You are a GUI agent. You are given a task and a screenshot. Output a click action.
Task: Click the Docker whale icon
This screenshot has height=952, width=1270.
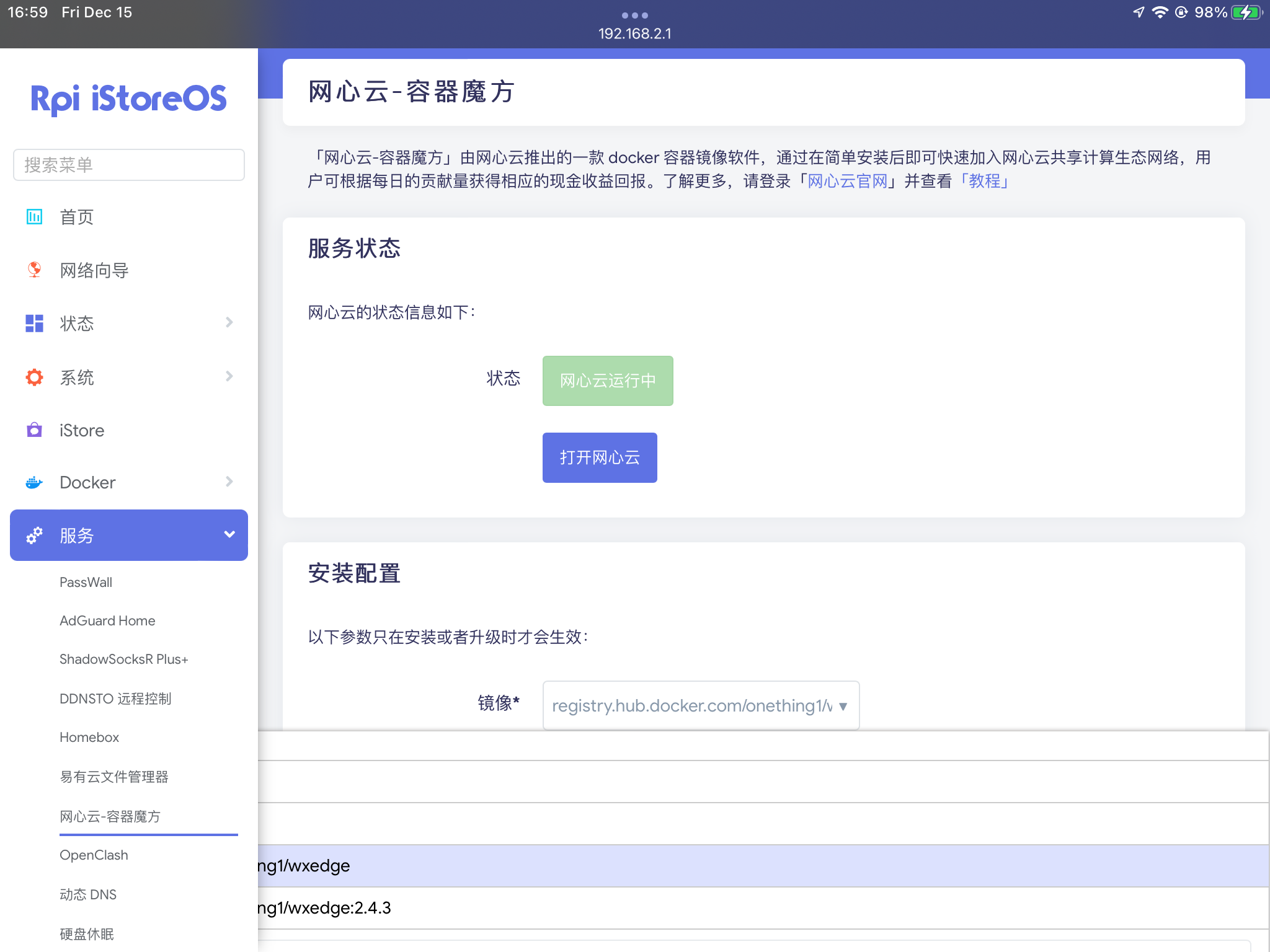pos(34,482)
